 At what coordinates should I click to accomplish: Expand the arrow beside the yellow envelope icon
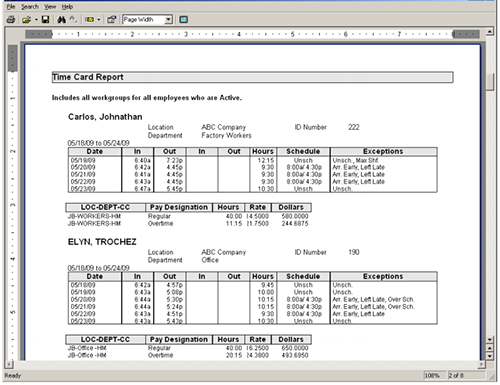click(99, 20)
